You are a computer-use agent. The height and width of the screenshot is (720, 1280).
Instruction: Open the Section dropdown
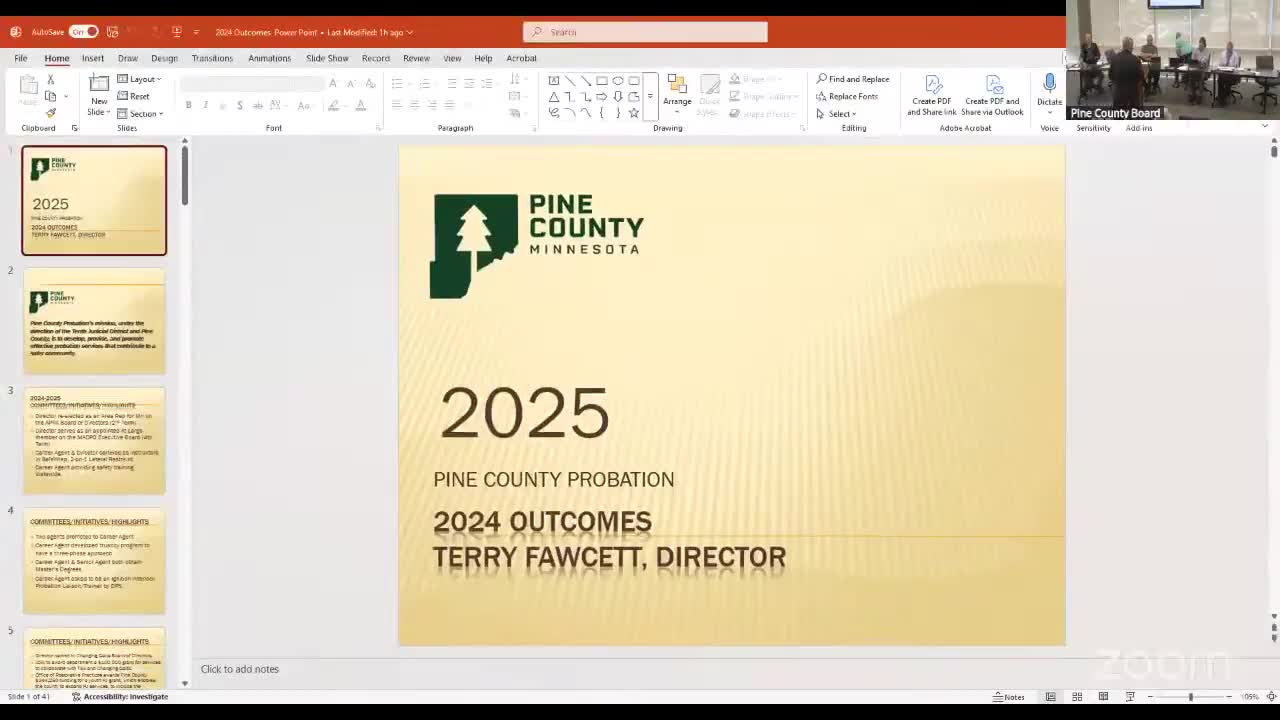[139, 113]
